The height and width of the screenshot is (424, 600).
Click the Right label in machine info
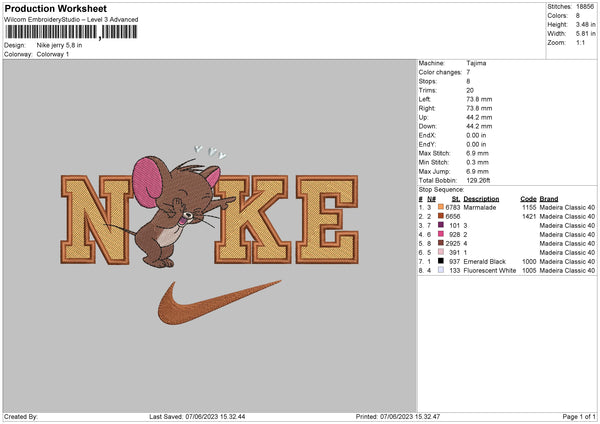[426, 108]
